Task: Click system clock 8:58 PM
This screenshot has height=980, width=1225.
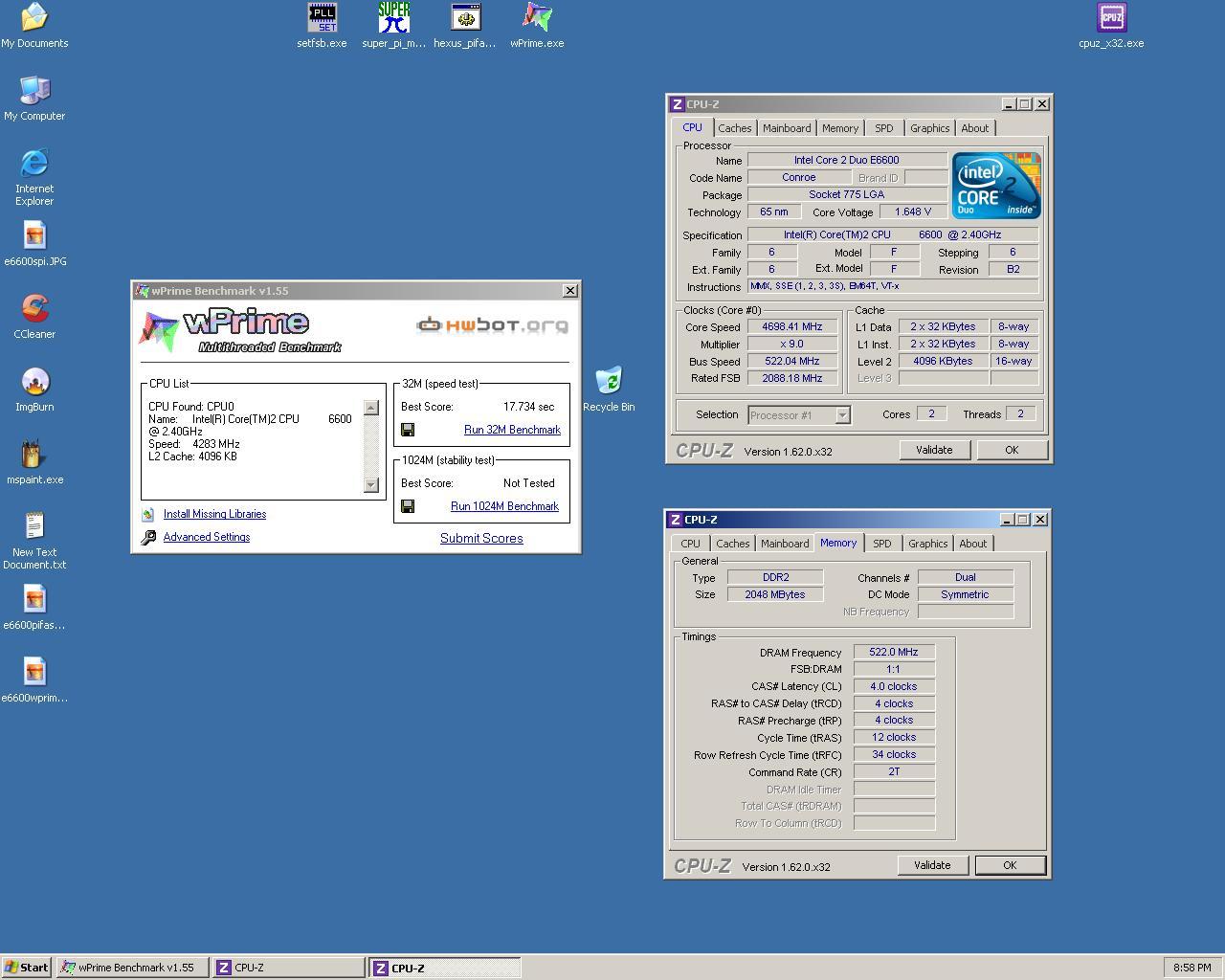Action: (1192, 968)
